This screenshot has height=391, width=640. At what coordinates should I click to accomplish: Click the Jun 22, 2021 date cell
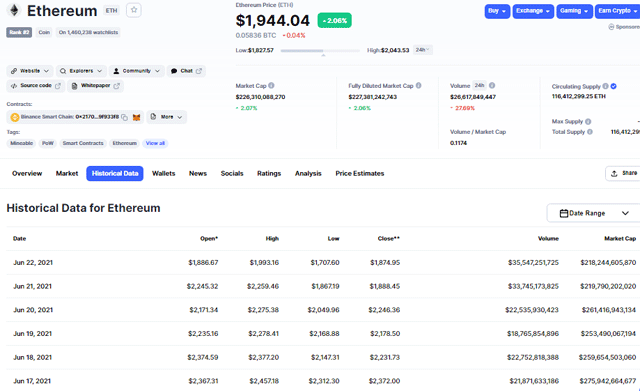coord(33,262)
